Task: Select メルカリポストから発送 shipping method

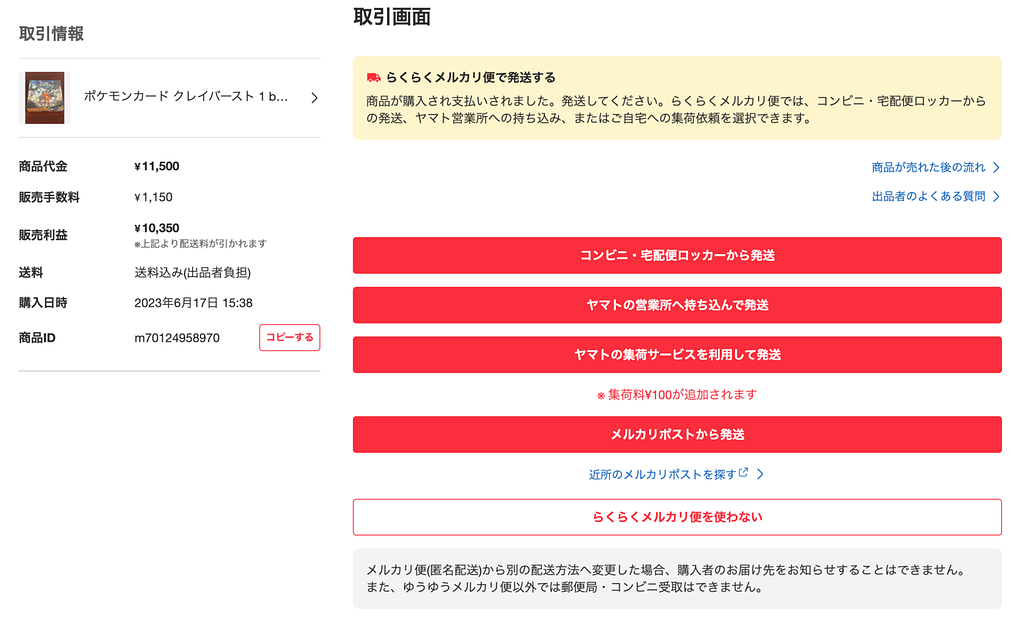Action: click(676, 434)
